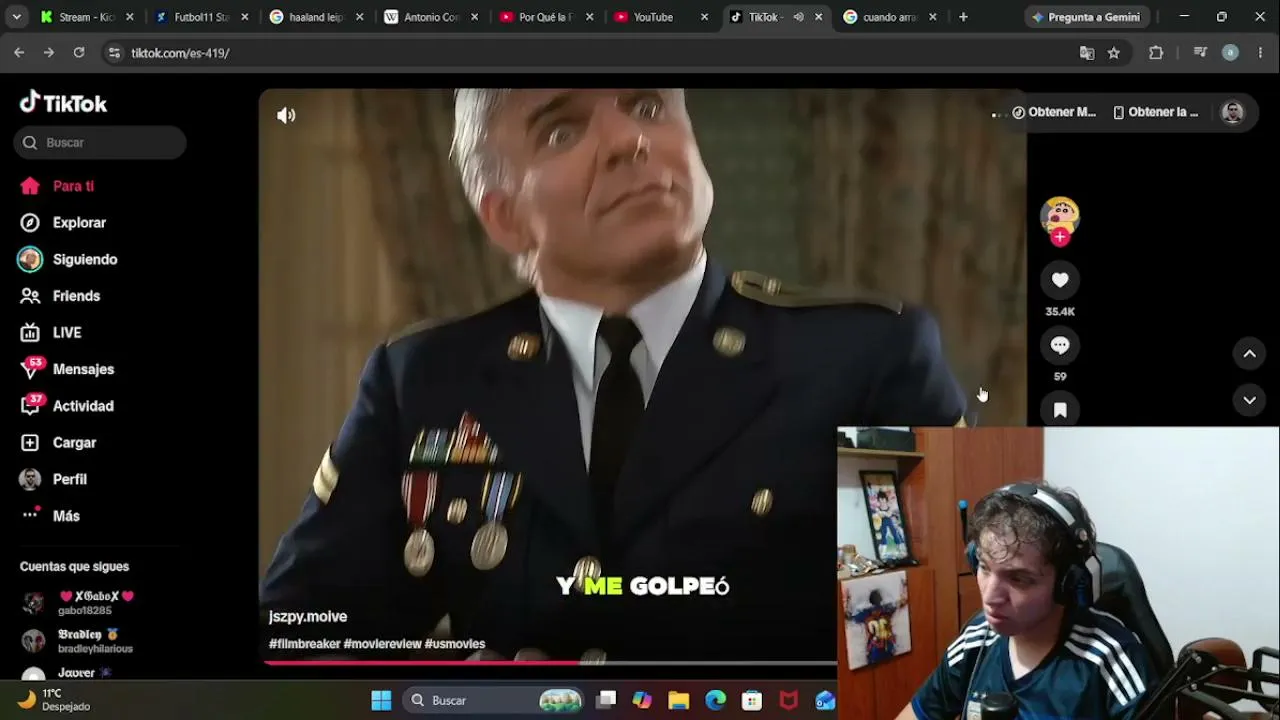
Task: Seek on the red video progress bar
Action: [x=550, y=662]
